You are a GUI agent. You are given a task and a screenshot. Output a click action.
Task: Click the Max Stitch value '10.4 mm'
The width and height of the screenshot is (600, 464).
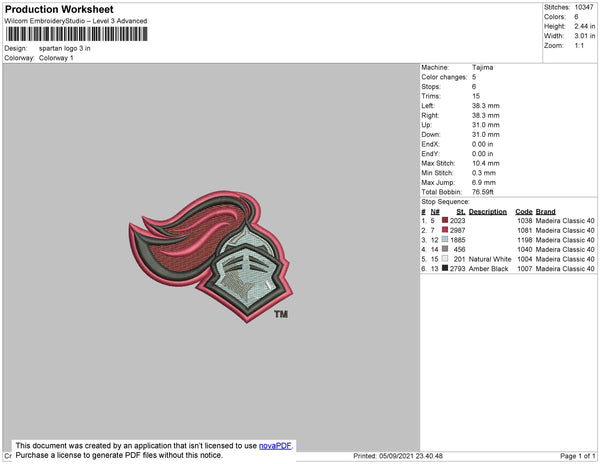pyautogui.click(x=486, y=163)
